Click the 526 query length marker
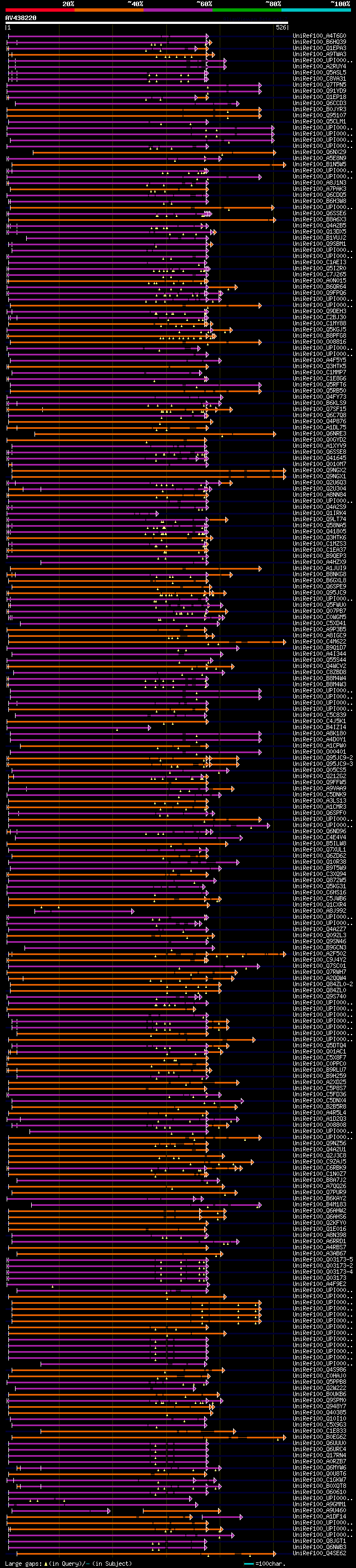Screen dimensions: 356x1568 (281, 27)
